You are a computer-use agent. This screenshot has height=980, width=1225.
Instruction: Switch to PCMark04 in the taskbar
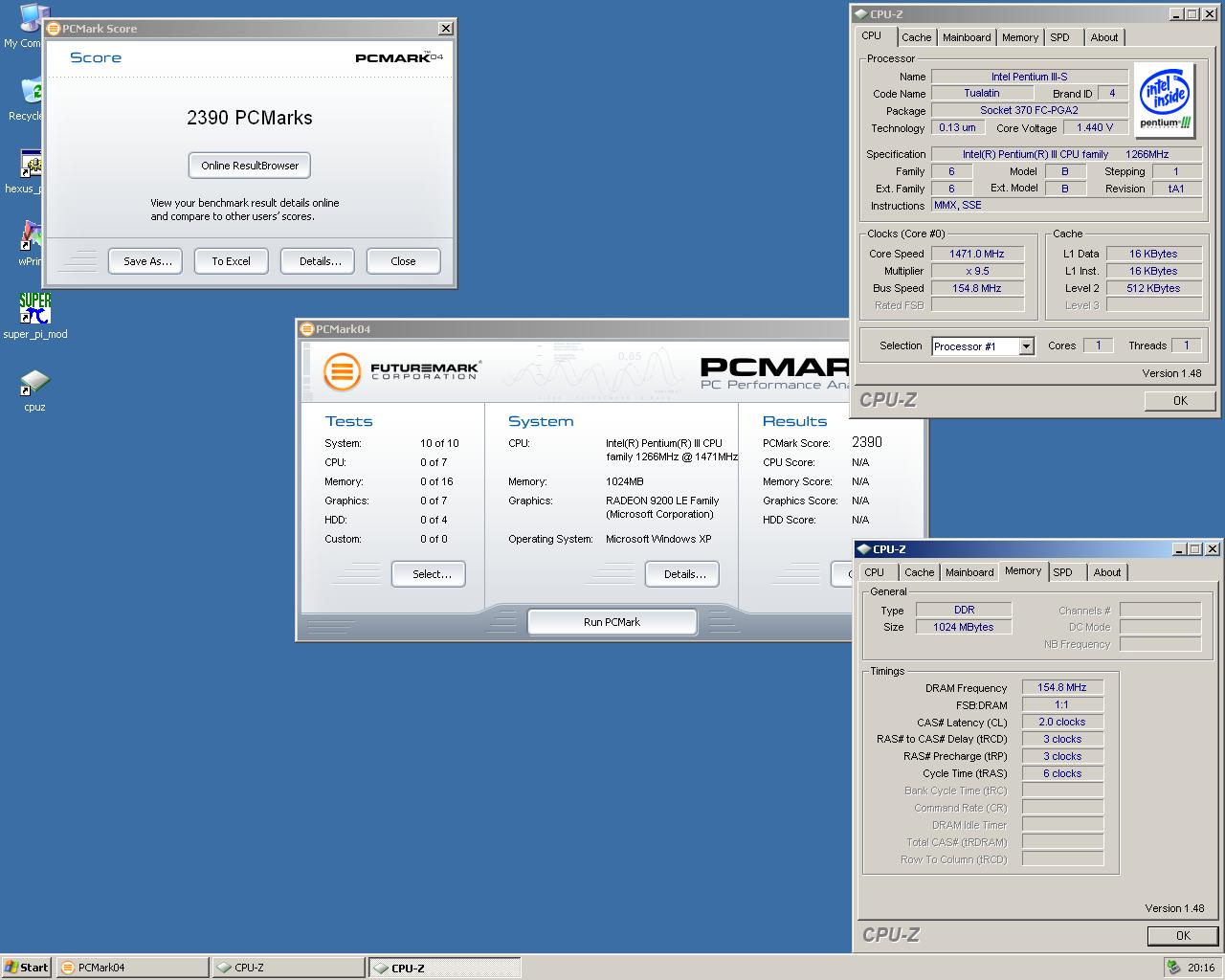pyautogui.click(x=132, y=968)
